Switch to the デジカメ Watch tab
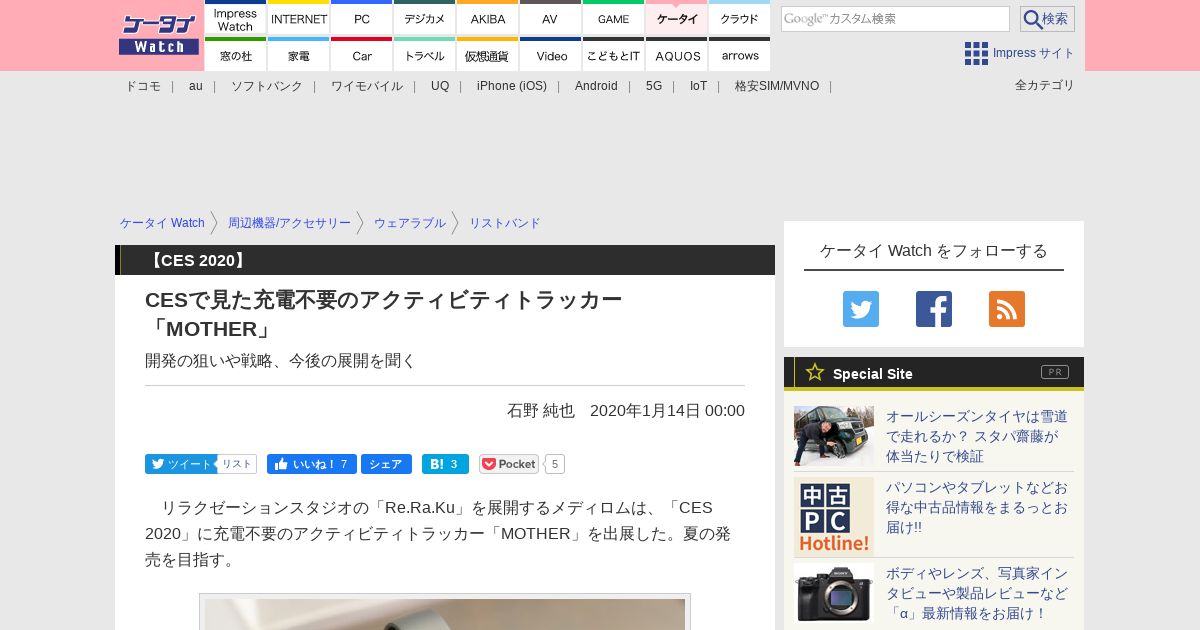The width and height of the screenshot is (1200, 630). click(x=425, y=18)
